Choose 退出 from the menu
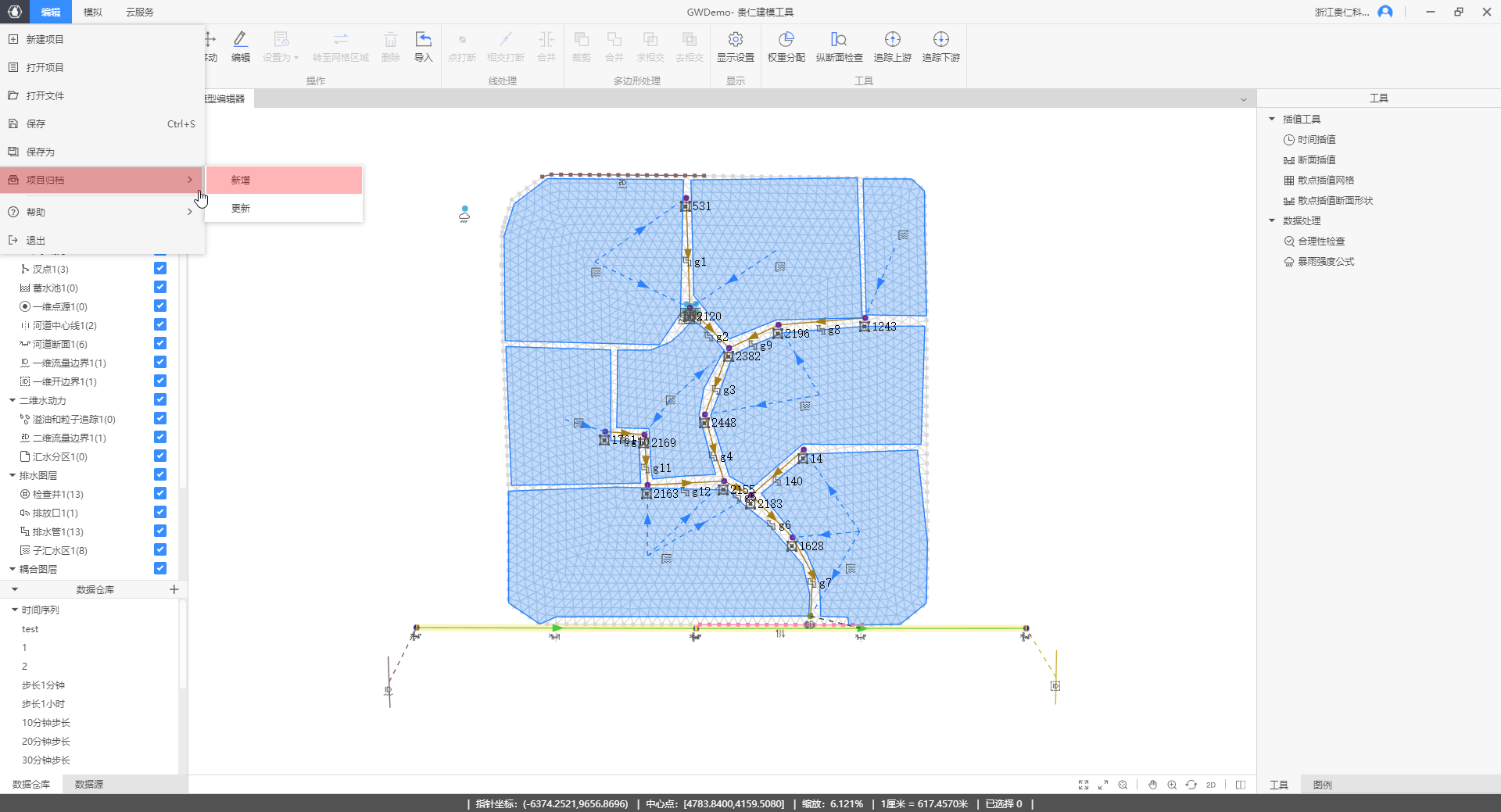Screen dimensions: 1501x812 click(x=102, y=240)
